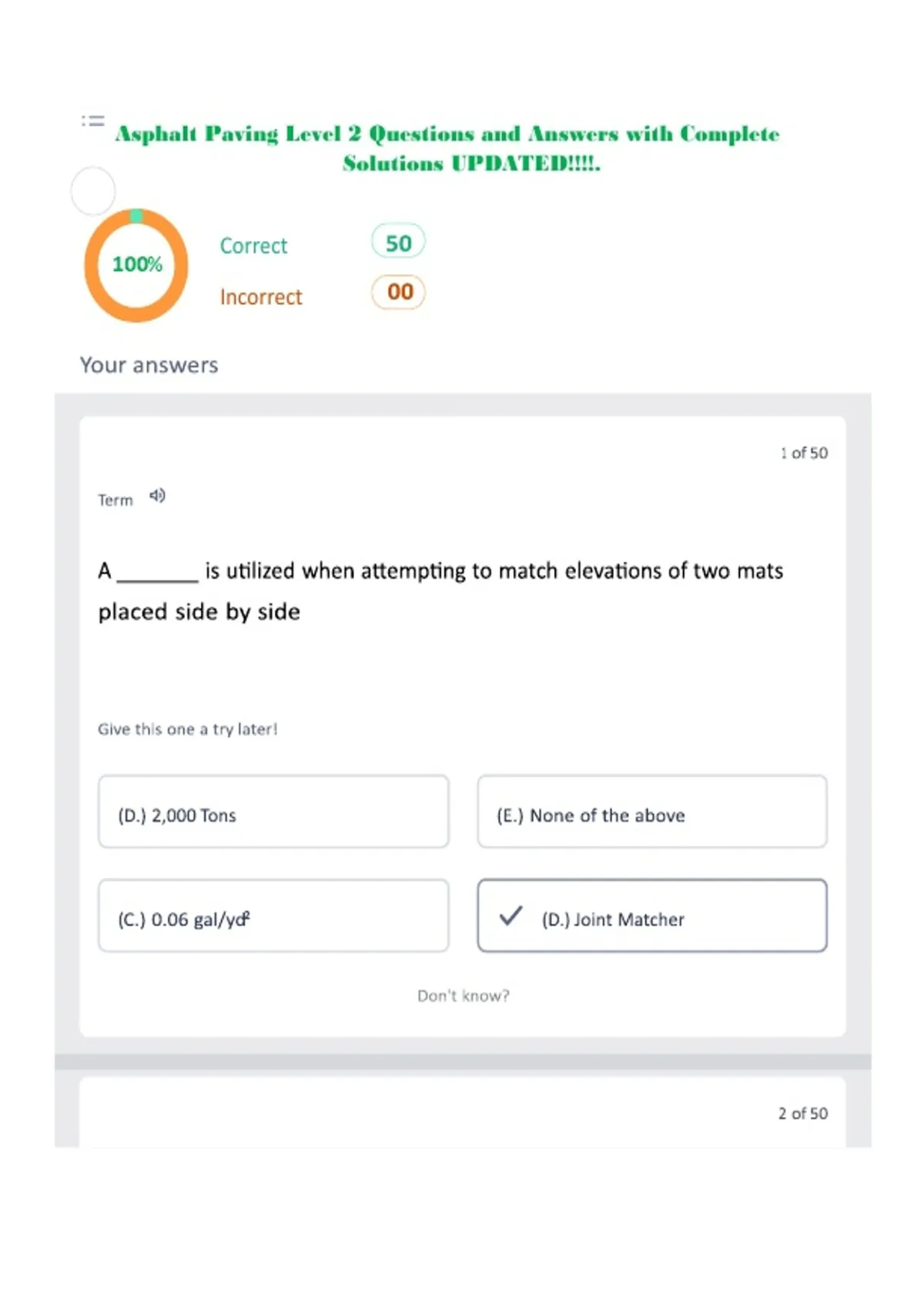Click the Don't know? link

point(464,996)
